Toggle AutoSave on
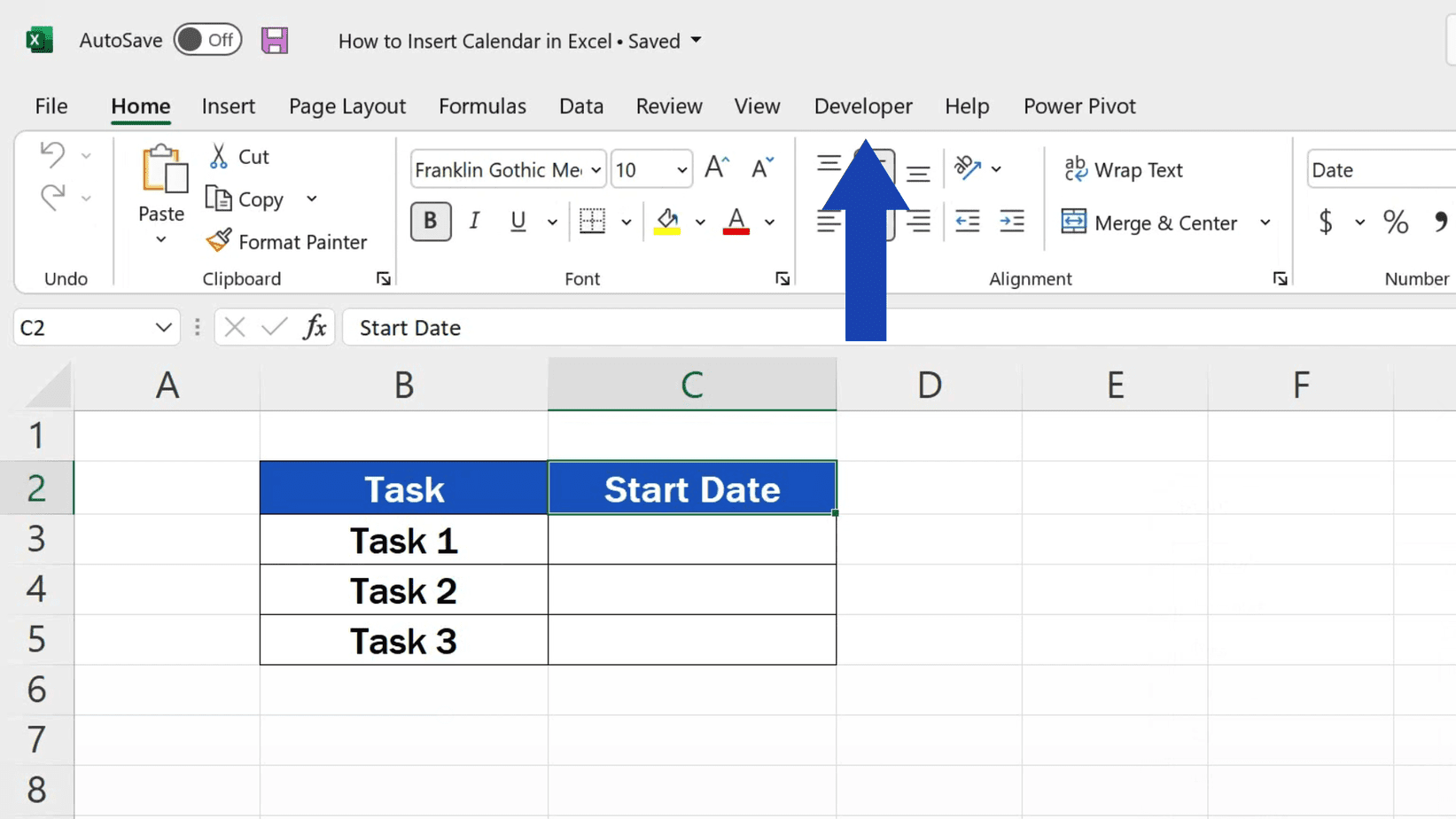Screen dimensions: 1456x819 click(x=207, y=40)
